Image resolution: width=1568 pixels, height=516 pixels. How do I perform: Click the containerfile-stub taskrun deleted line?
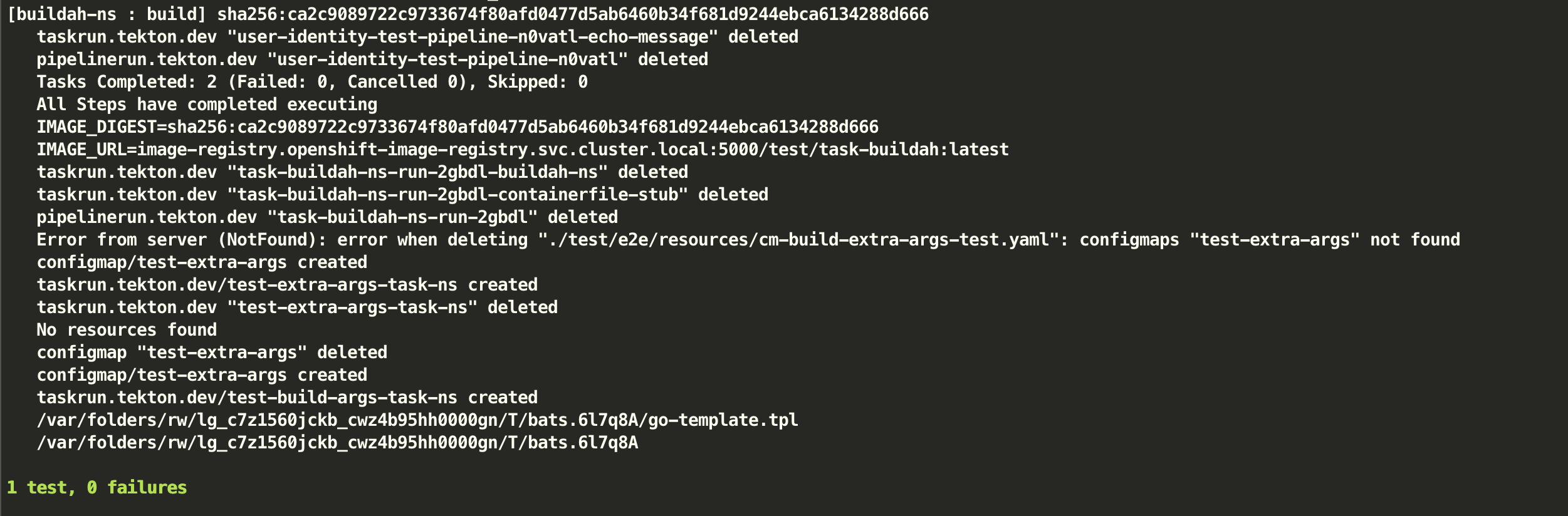(x=402, y=195)
